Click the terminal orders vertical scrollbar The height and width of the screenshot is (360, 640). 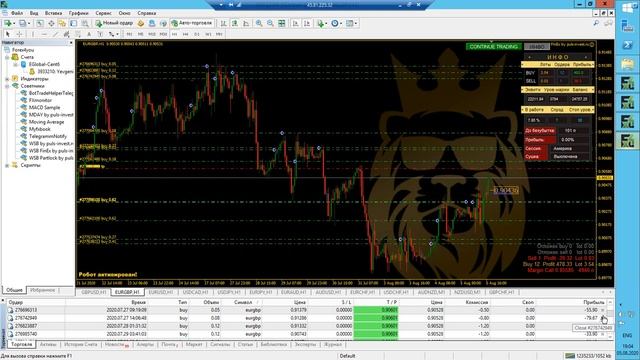tap(610, 320)
